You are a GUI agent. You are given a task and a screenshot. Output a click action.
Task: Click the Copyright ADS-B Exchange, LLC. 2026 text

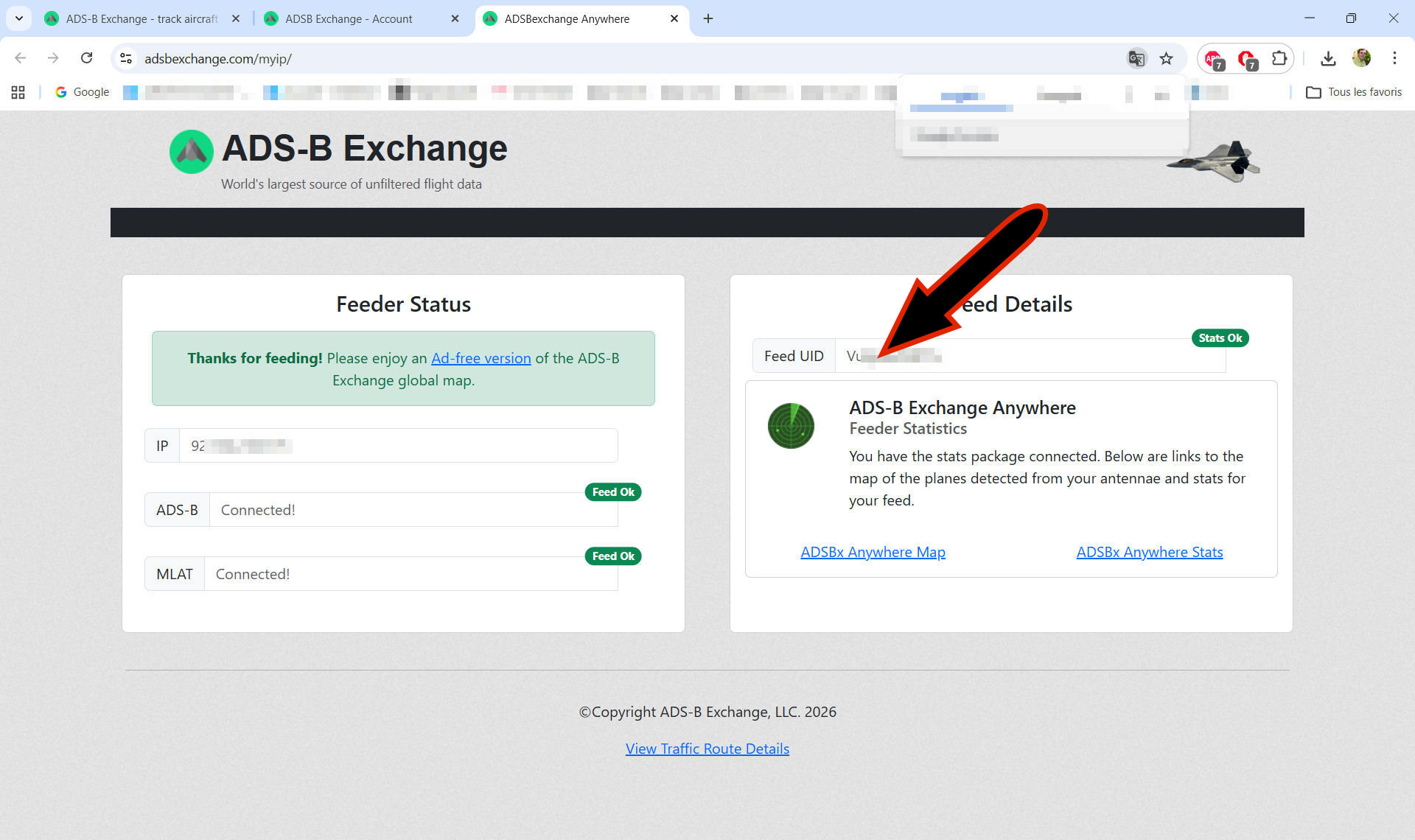pos(707,712)
